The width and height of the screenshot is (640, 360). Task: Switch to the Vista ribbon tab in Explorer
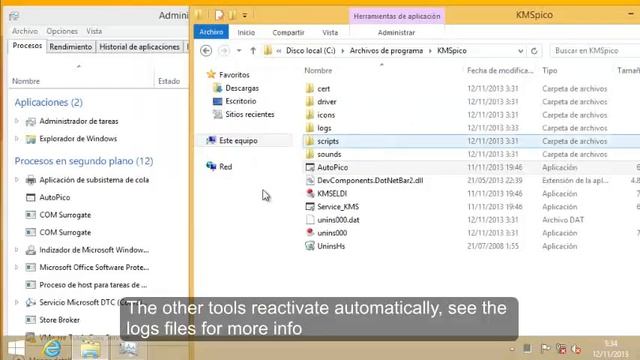330,32
